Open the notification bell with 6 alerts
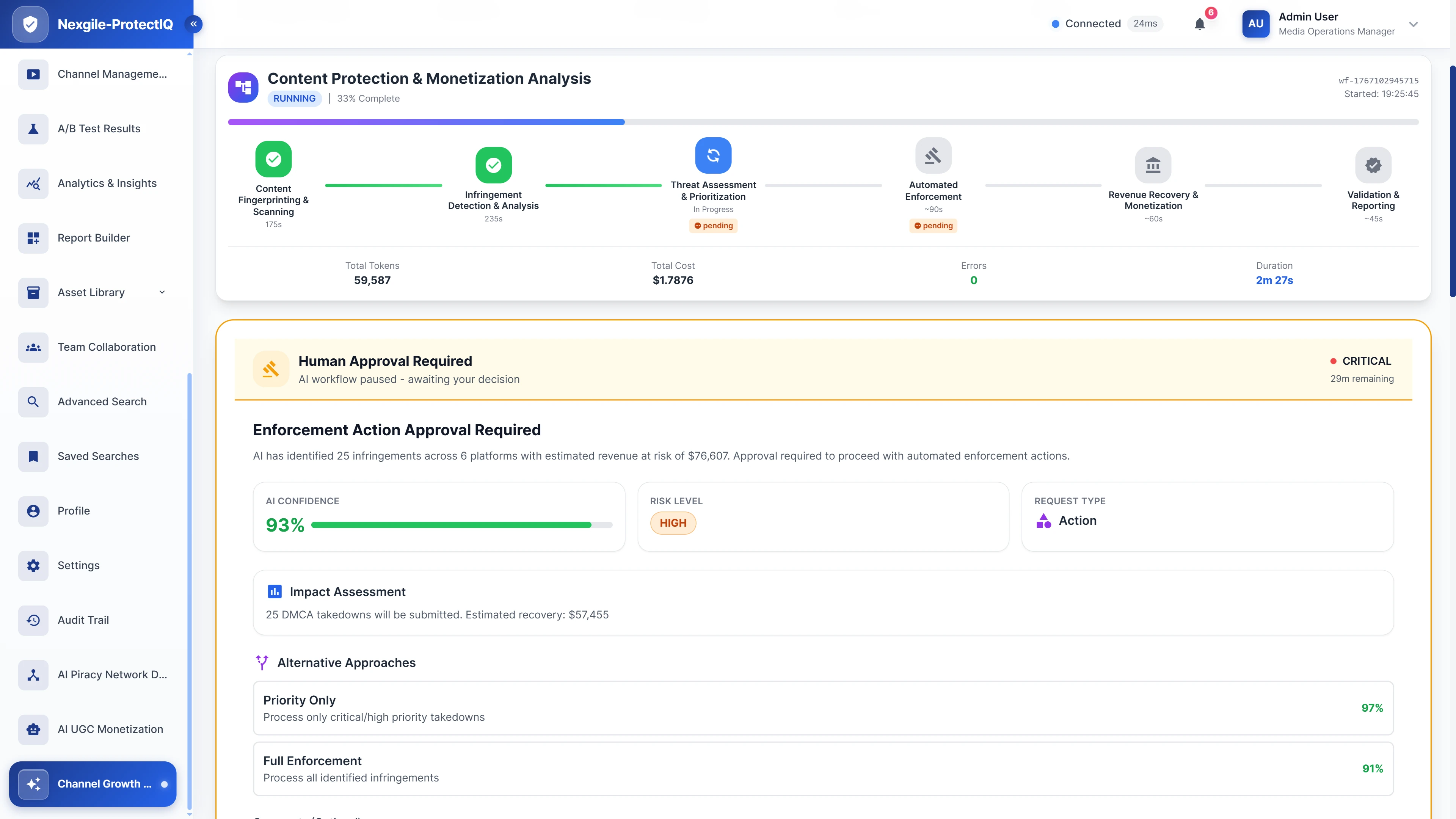The image size is (1456, 819). click(1200, 24)
